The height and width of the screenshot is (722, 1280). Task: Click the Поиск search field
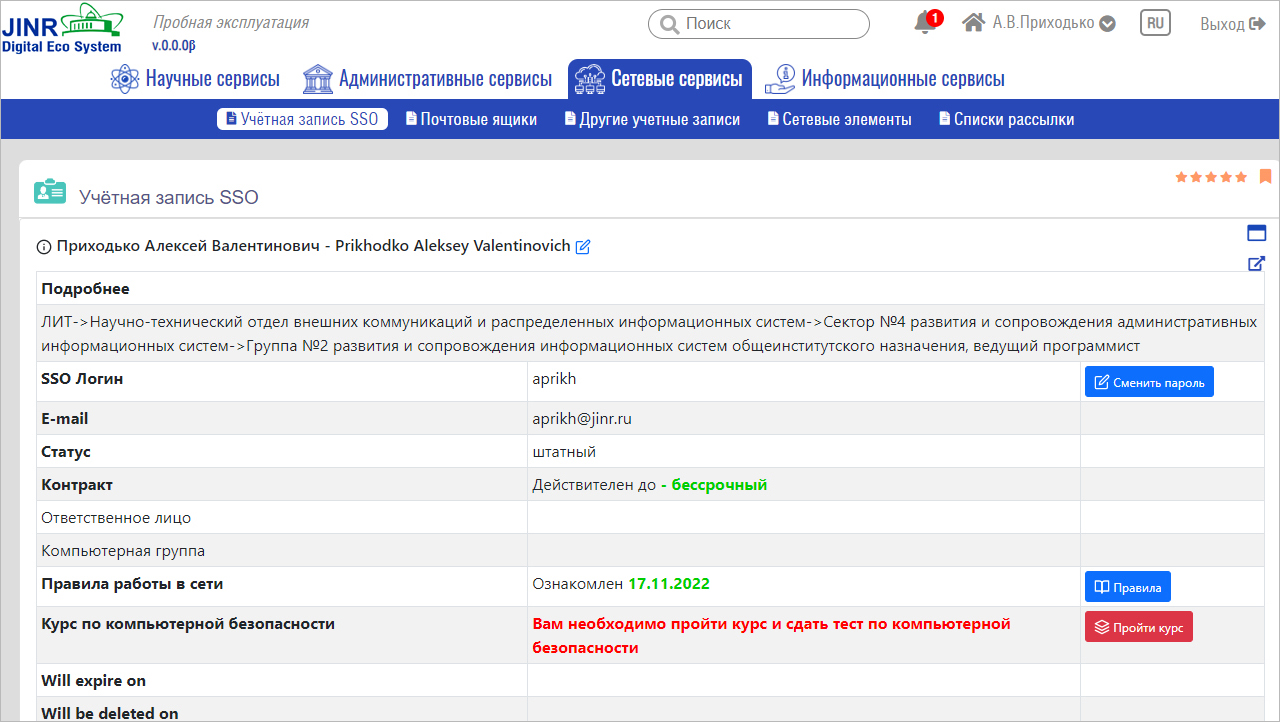click(759, 24)
